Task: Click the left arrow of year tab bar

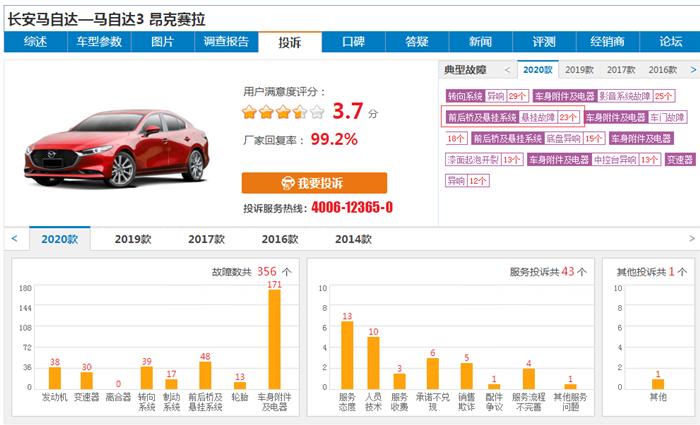Action: coord(14,239)
